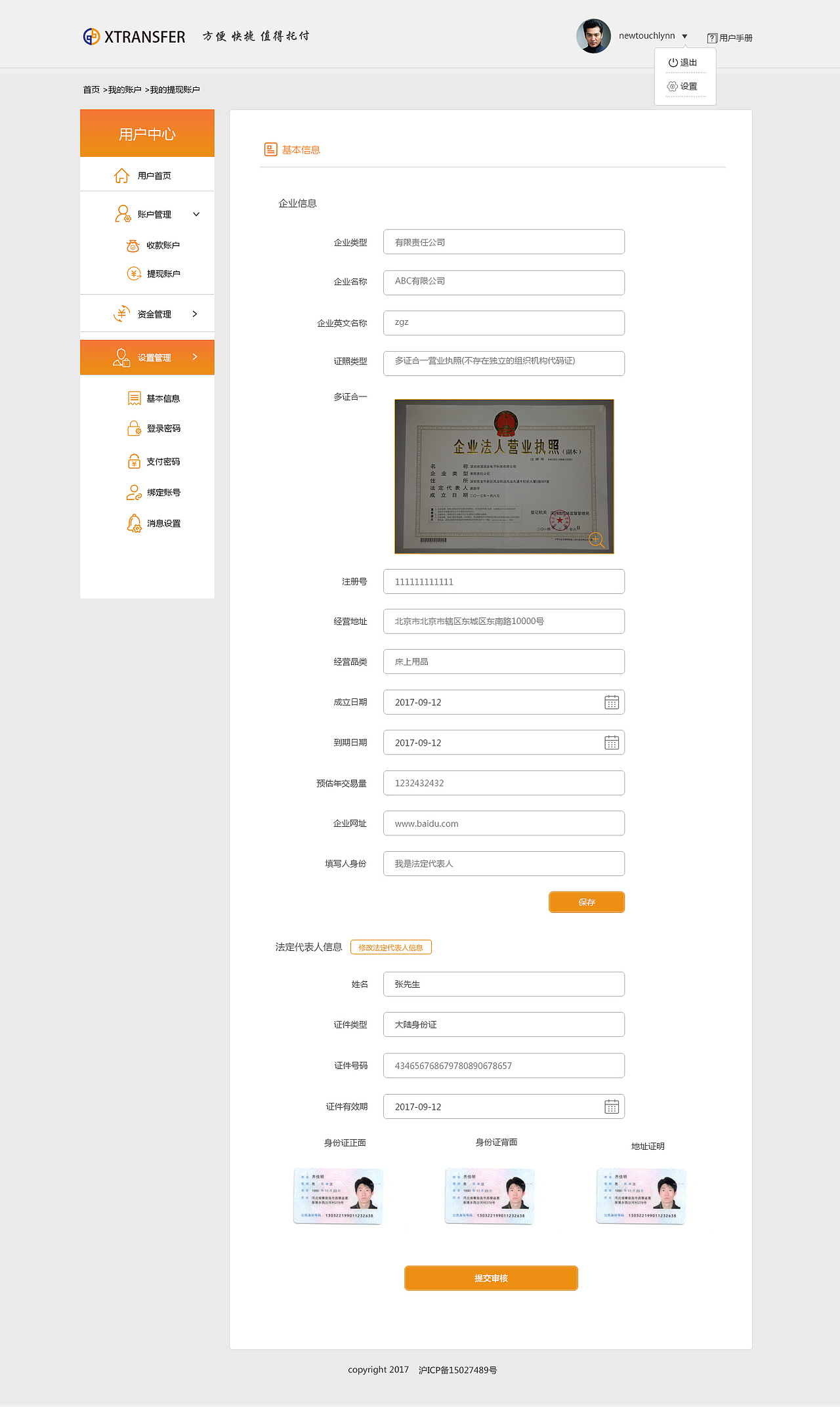Click the 企业网址 input field

coord(504,823)
